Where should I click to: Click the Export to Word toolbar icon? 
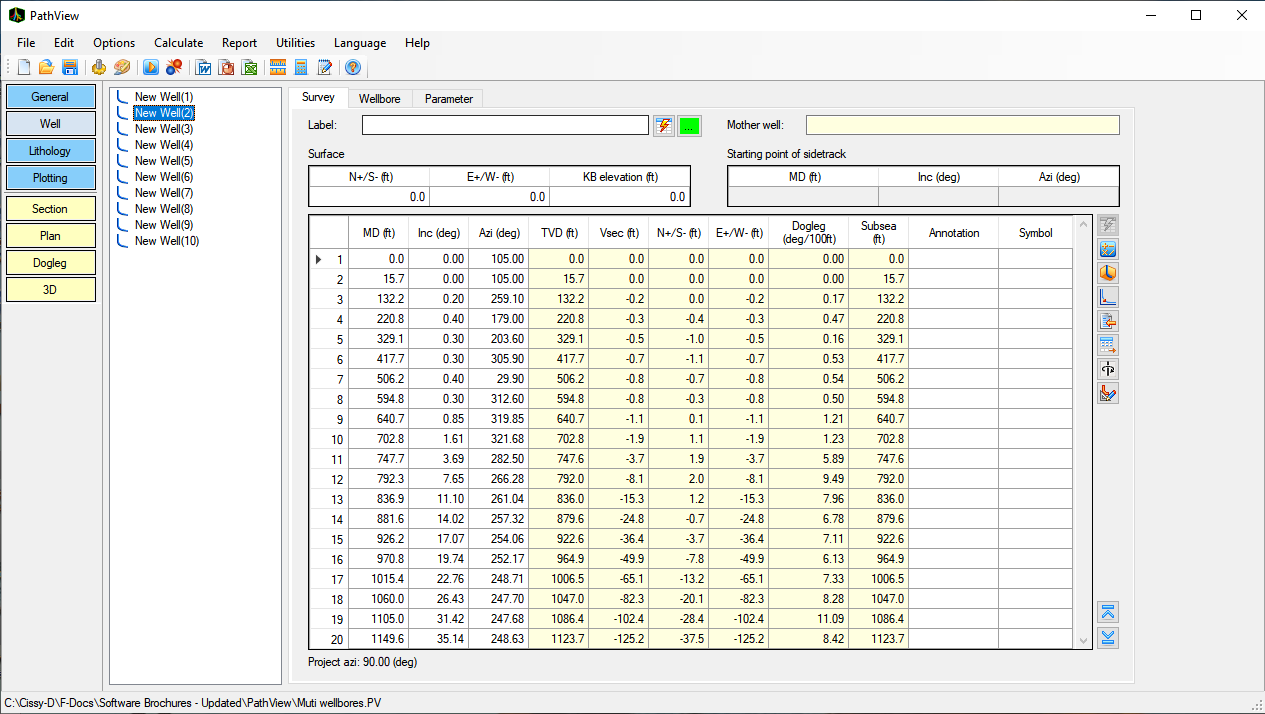[x=204, y=68]
